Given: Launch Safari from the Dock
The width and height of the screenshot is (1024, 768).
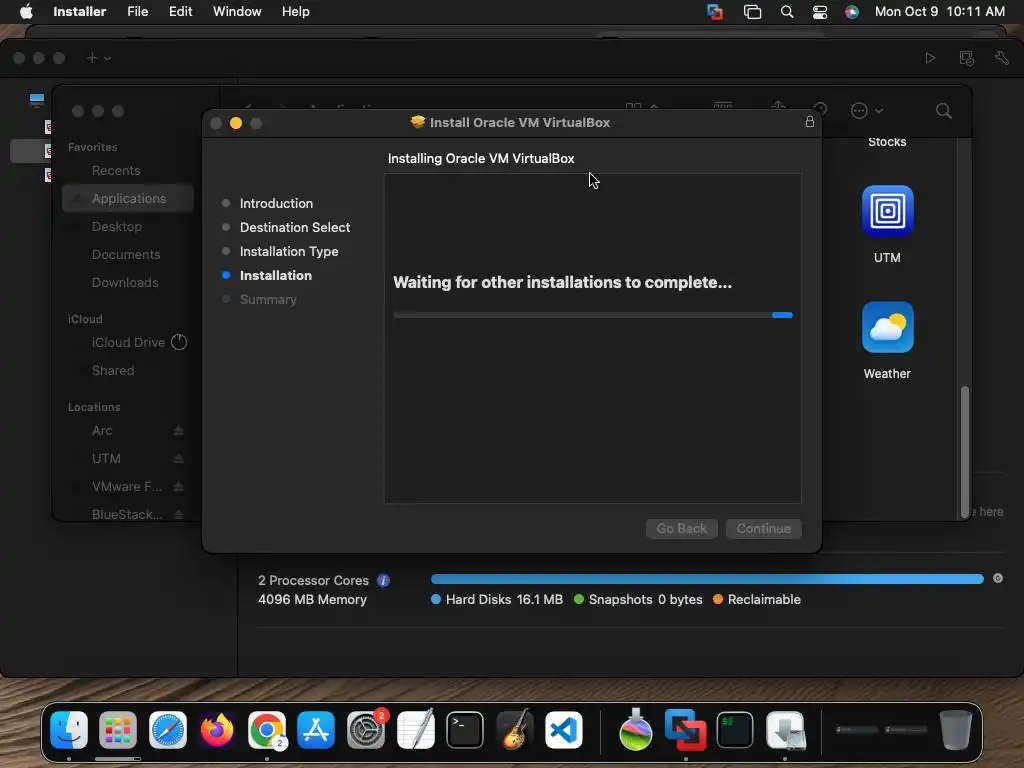Looking at the screenshot, I should coord(168,730).
